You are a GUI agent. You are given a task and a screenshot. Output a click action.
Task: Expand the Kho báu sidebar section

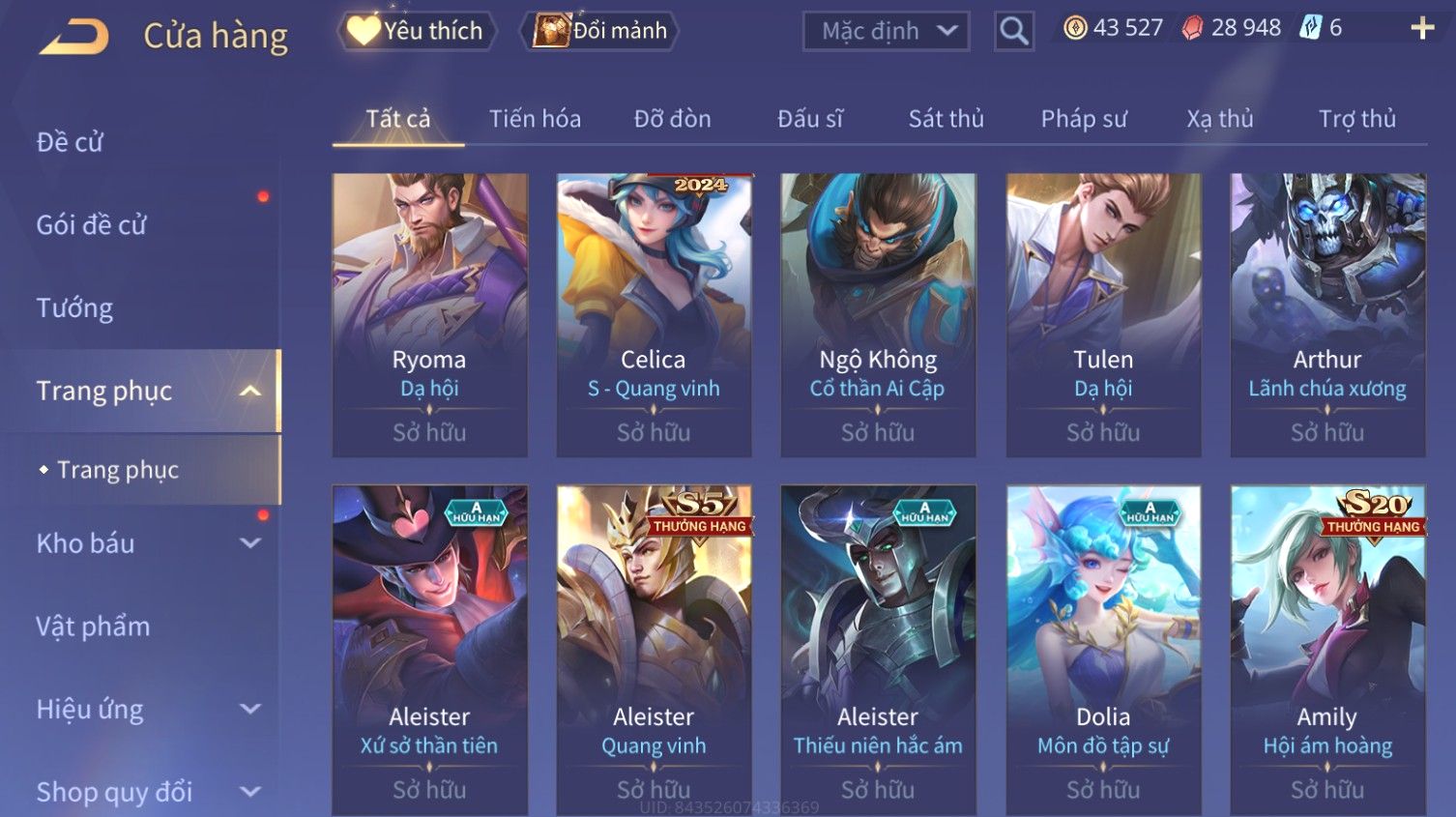pyautogui.click(x=250, y=543)
